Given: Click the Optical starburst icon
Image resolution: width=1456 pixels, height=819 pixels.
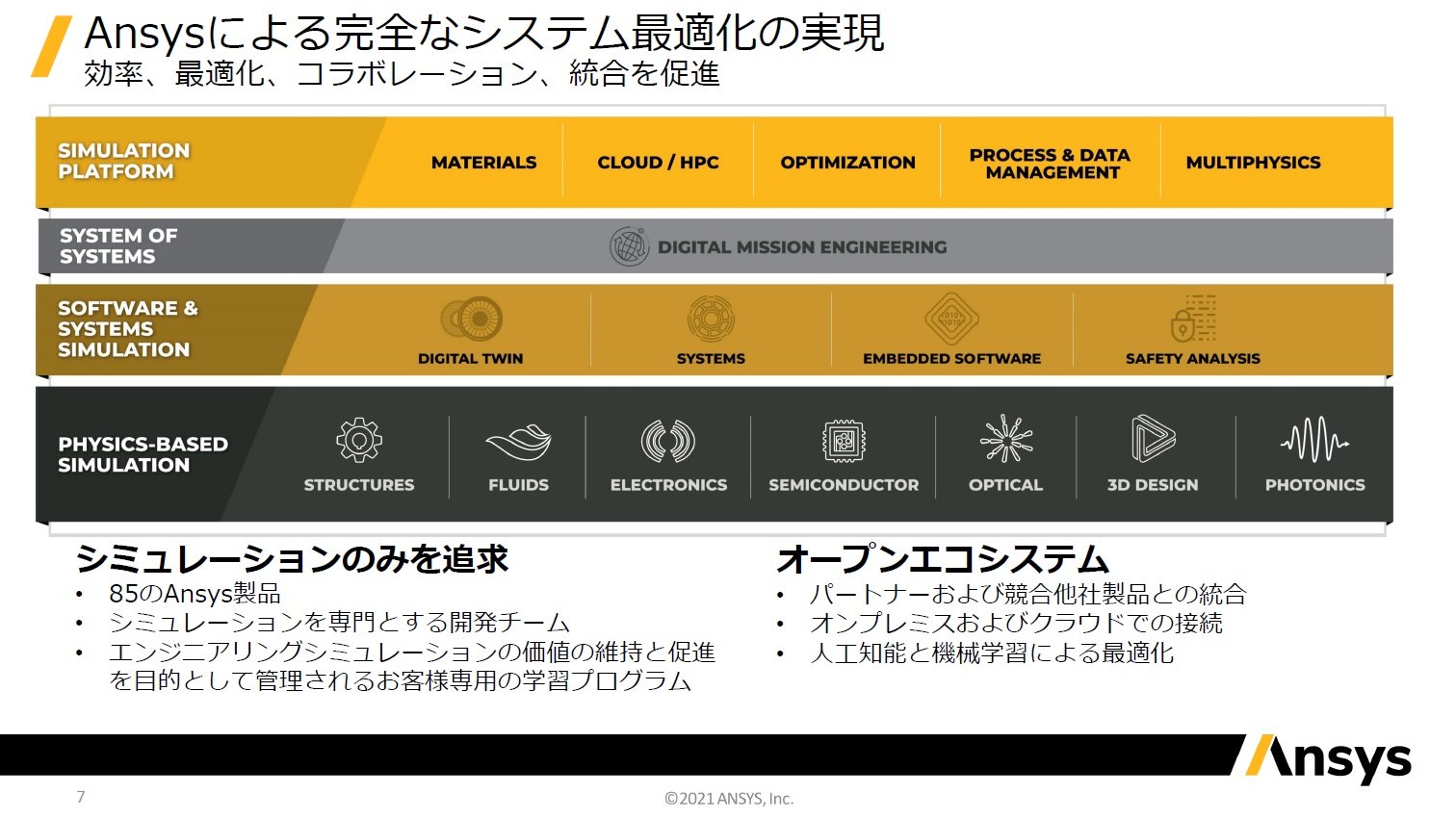Looking at the screenshot, I should coord(1005,440).
